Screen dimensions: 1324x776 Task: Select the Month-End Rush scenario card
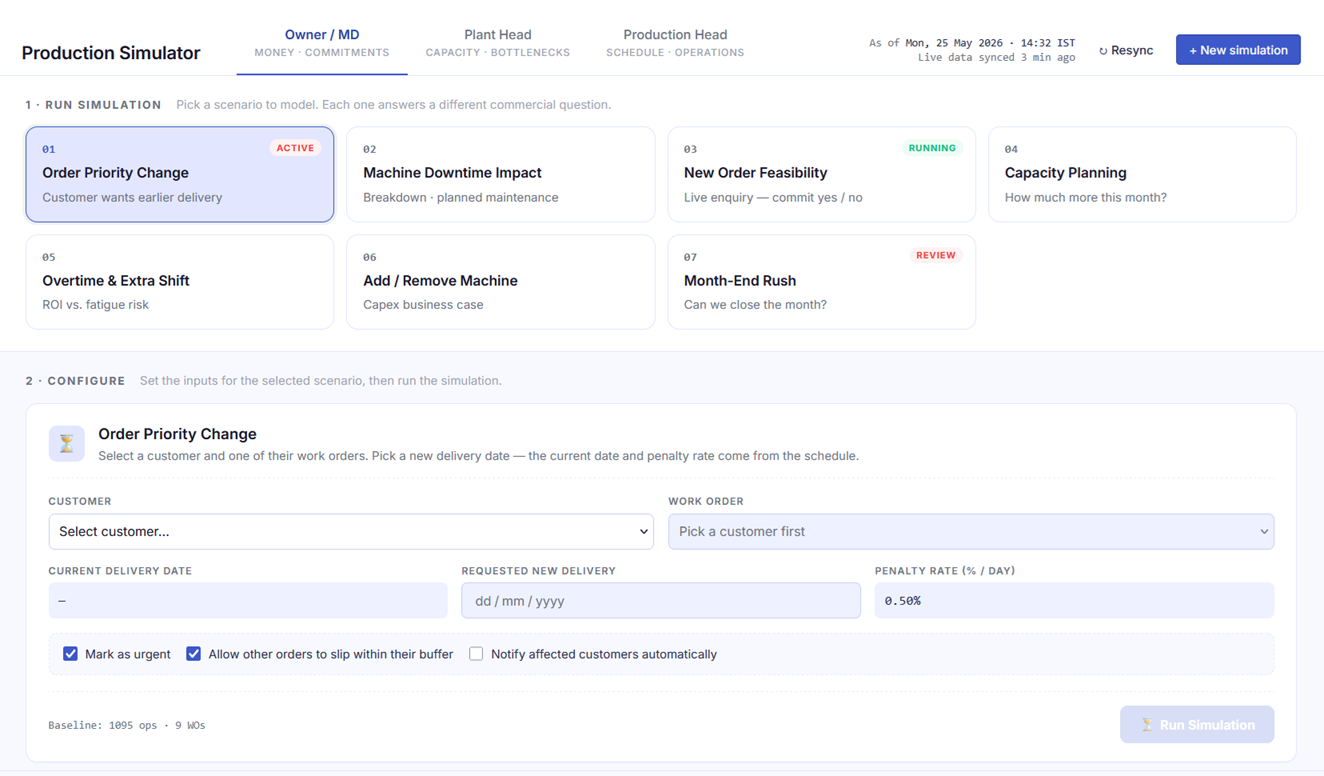tap(822, 282)
